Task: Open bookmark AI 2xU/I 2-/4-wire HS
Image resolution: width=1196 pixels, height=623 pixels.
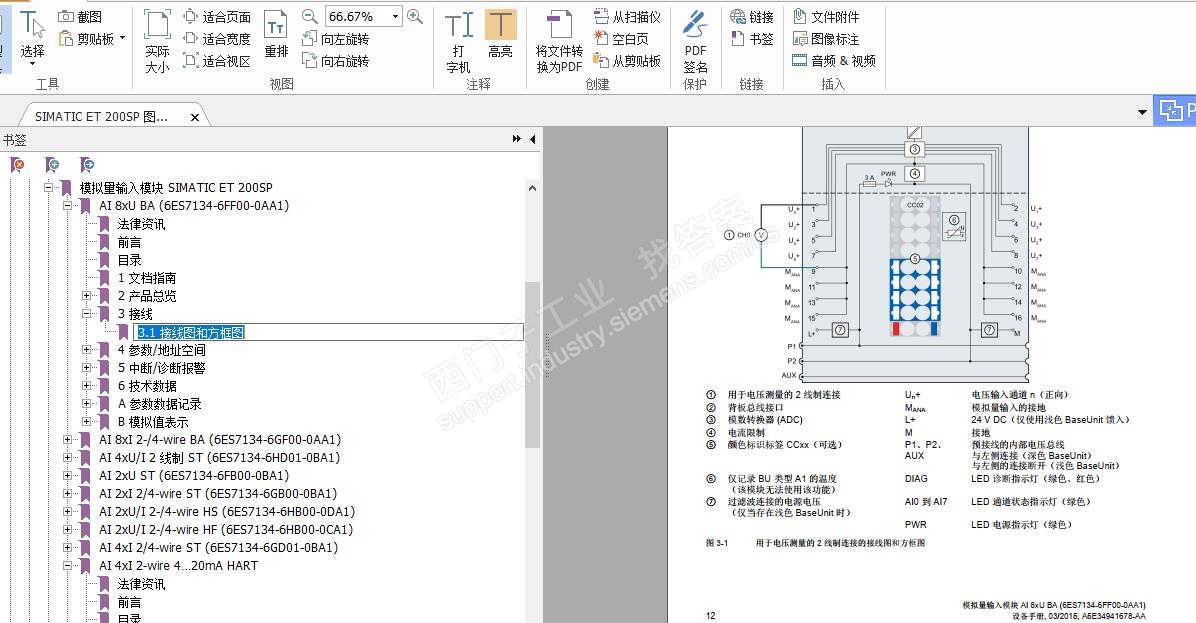Action: point(227,512)
